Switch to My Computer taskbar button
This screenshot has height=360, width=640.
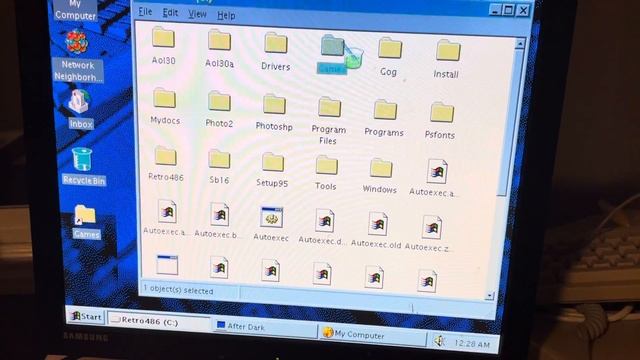click(x=372, y=335)
